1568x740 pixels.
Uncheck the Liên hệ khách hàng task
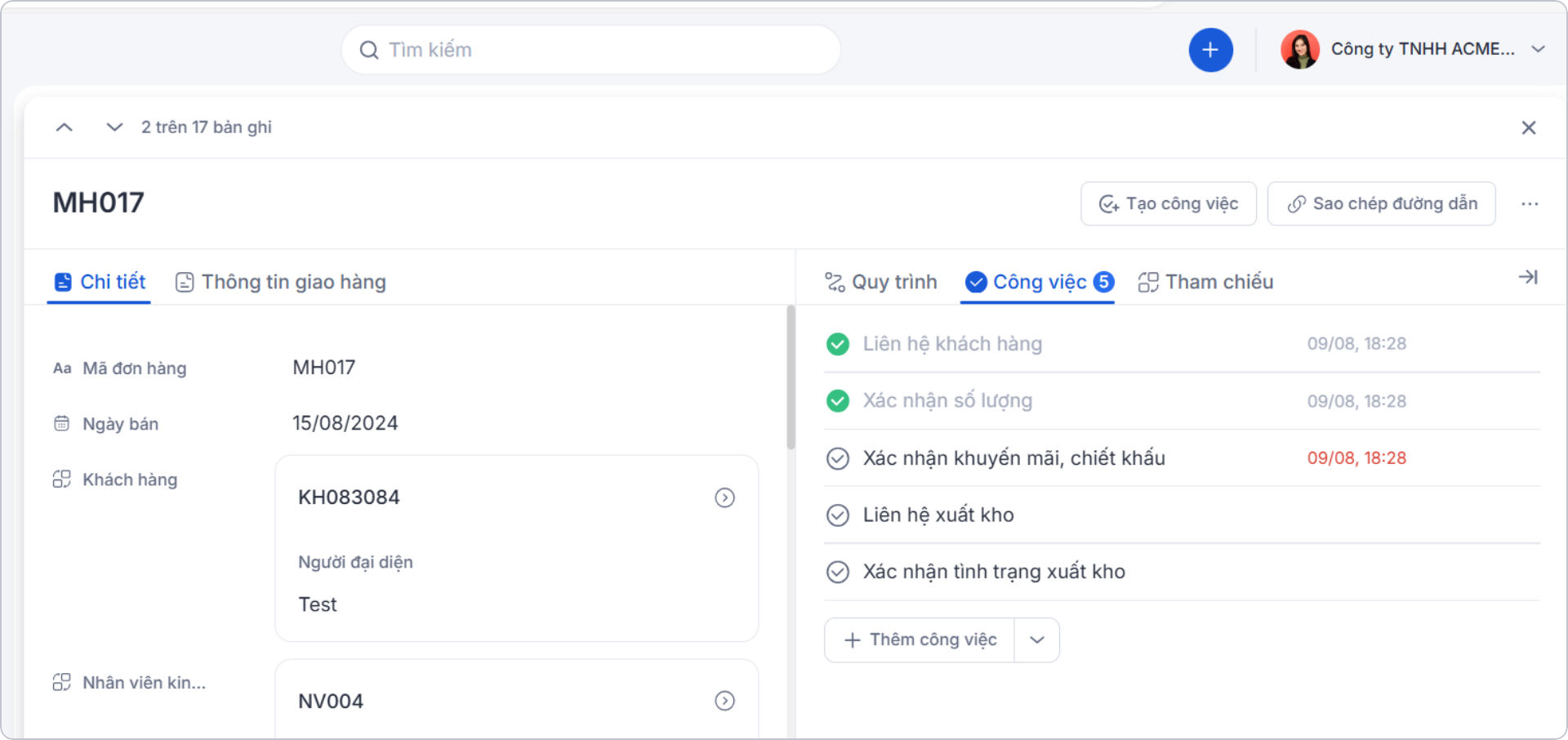838,344
